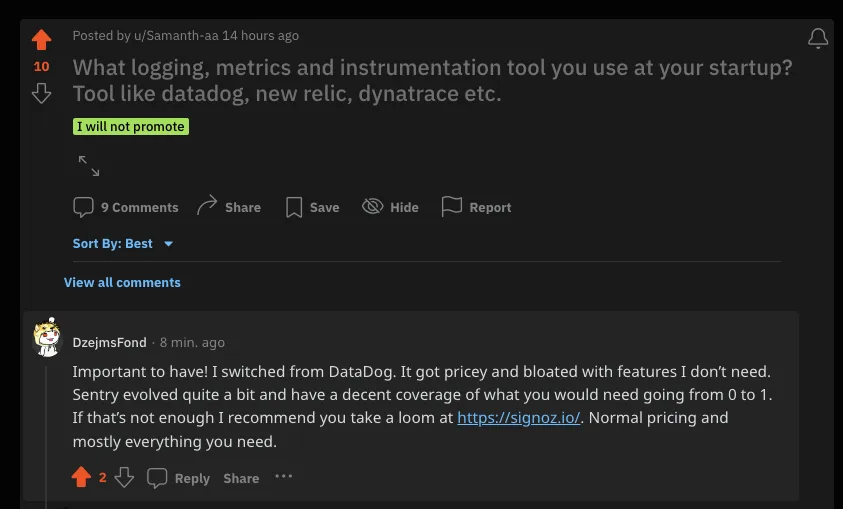Downvote the logging tools post
This screenshot has height=509, width=843.
click(41, 93)
